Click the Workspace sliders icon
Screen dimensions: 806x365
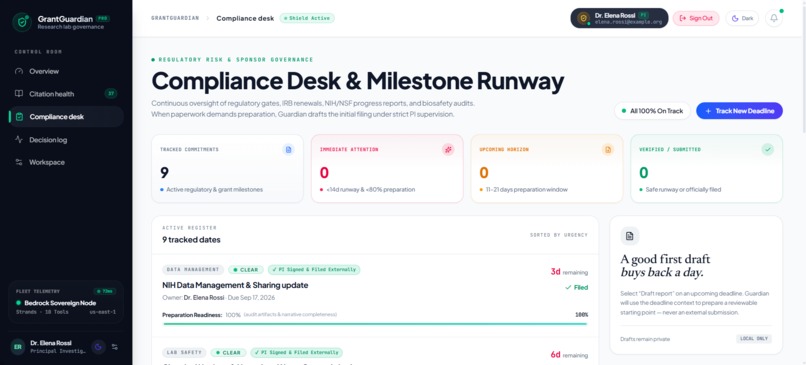point(19,162)
